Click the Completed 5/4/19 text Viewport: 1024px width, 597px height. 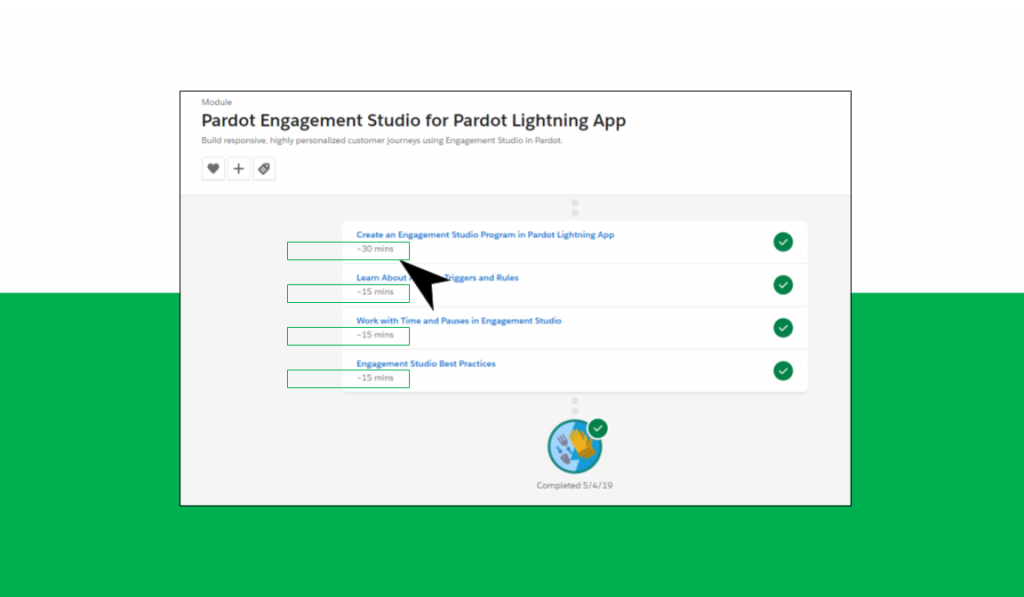[575, 485]
